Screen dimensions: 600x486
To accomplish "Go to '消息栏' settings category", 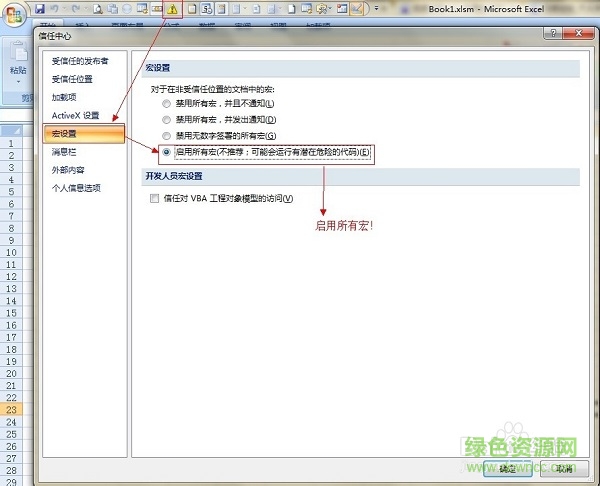I will tap(65, 151).
